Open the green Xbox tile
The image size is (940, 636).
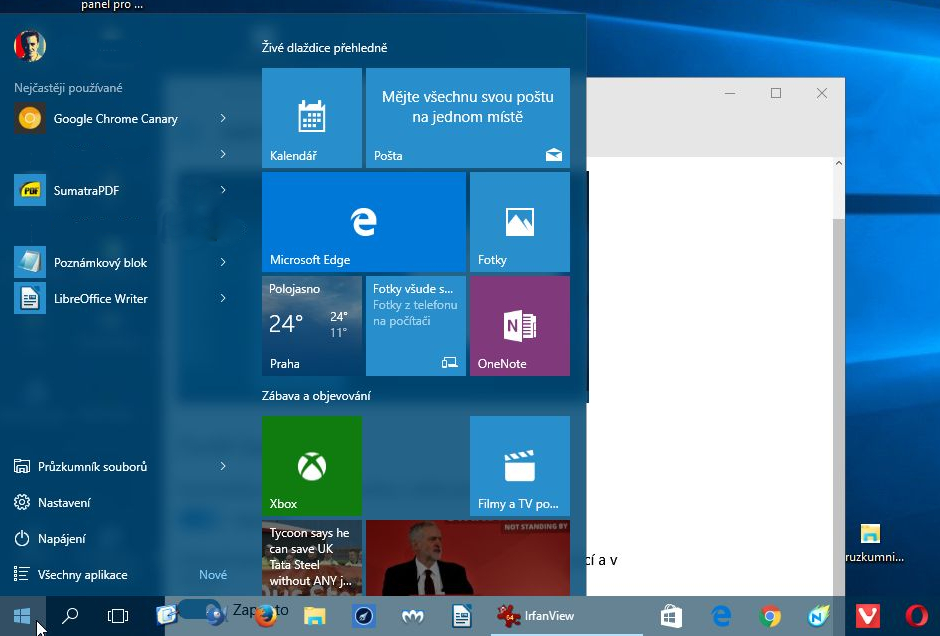[x=311, y=466]
